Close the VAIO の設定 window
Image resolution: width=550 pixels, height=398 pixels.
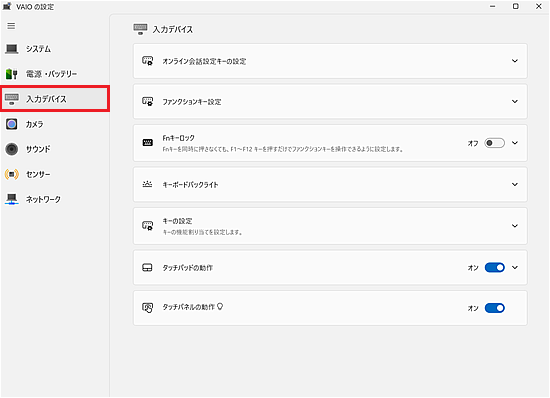tap(539, 6)
